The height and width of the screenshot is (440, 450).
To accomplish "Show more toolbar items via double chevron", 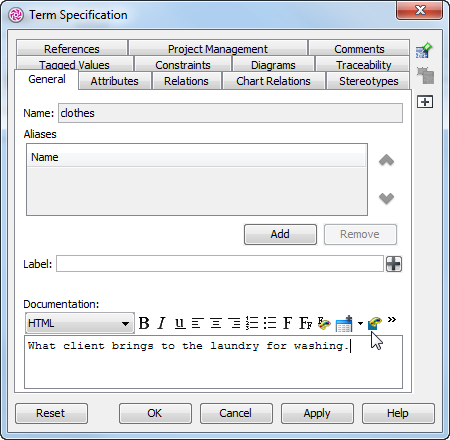I will pyautogui.click(x=392, y=320).
